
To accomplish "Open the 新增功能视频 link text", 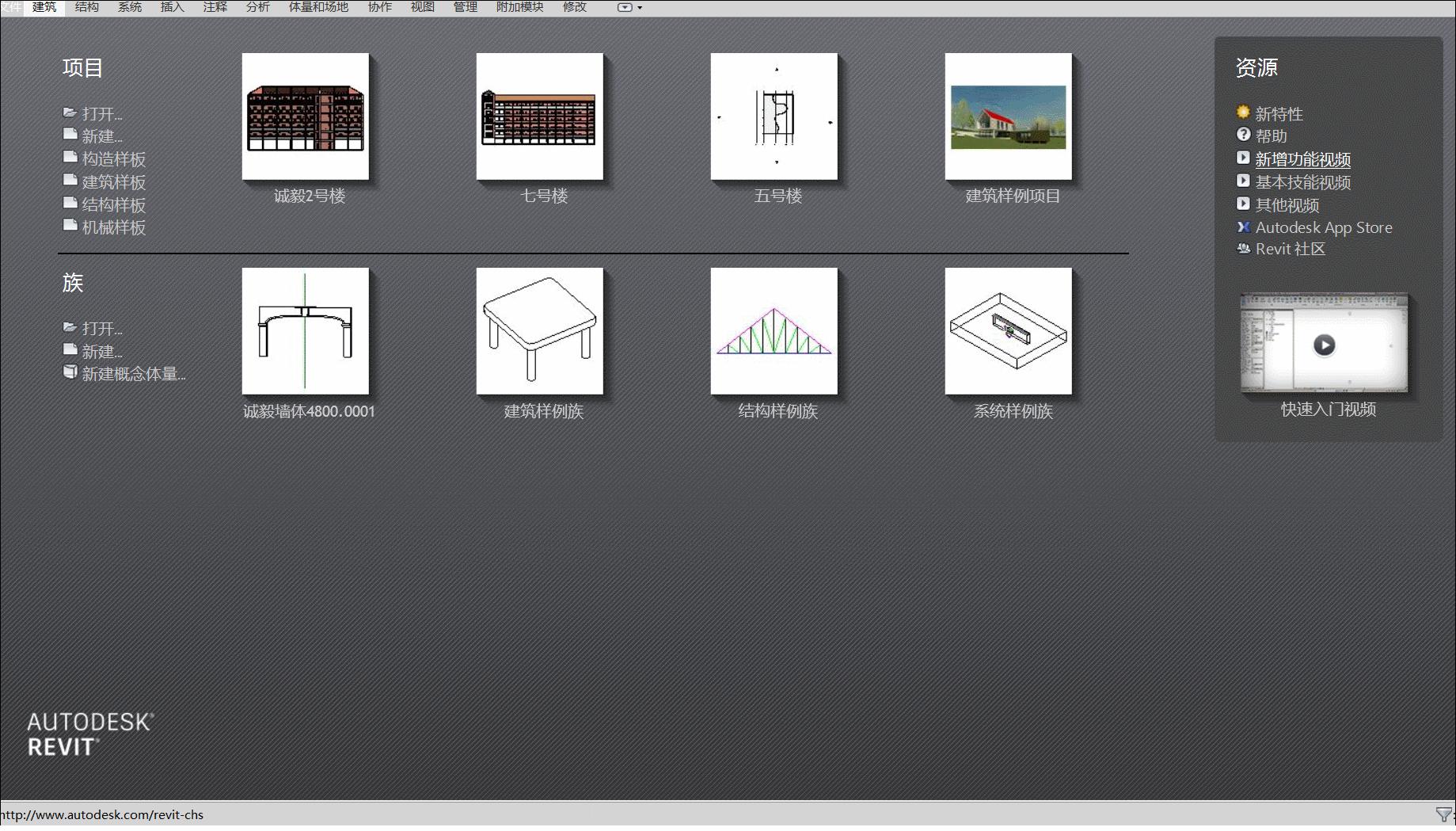I will (x=1303, y=159).
